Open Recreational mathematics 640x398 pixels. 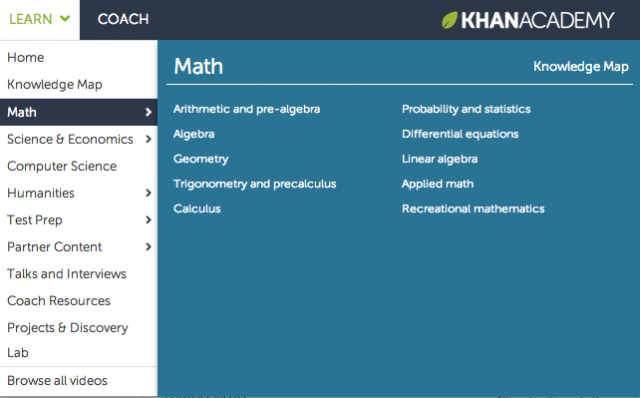tap(473, 209)
